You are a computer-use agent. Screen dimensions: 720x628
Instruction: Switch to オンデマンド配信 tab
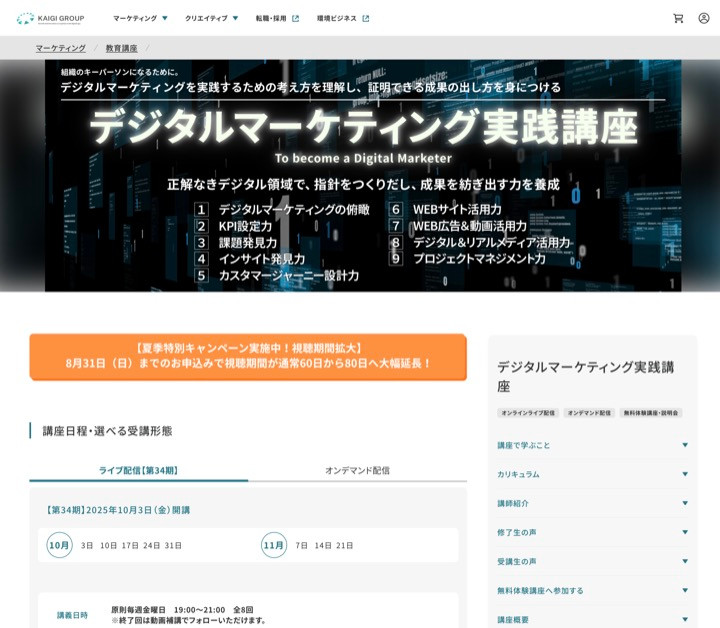click(x=357, y=470)
